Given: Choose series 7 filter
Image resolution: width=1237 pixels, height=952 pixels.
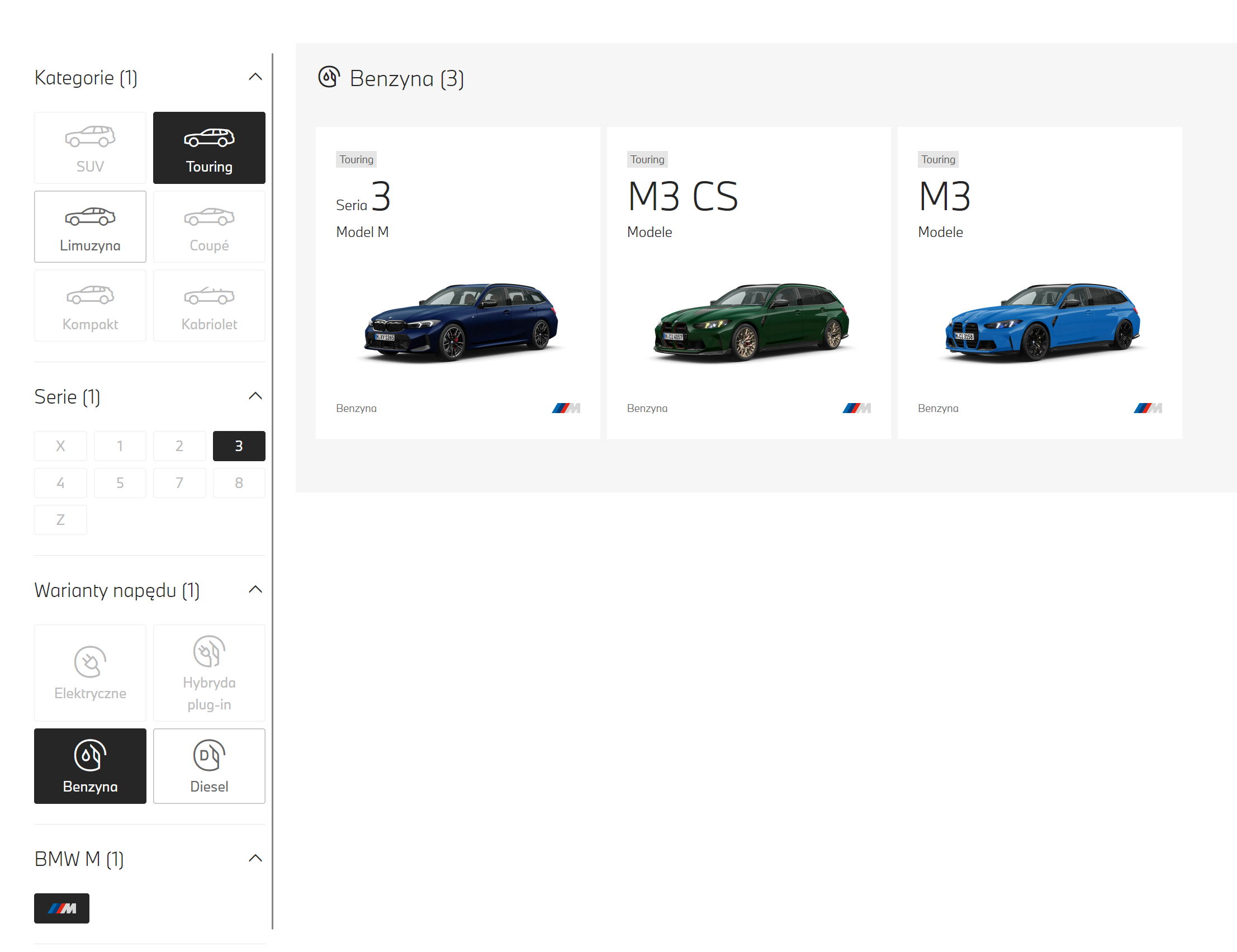Looking at the screenshot, I should pyautogui.click(x=179, y=482).
